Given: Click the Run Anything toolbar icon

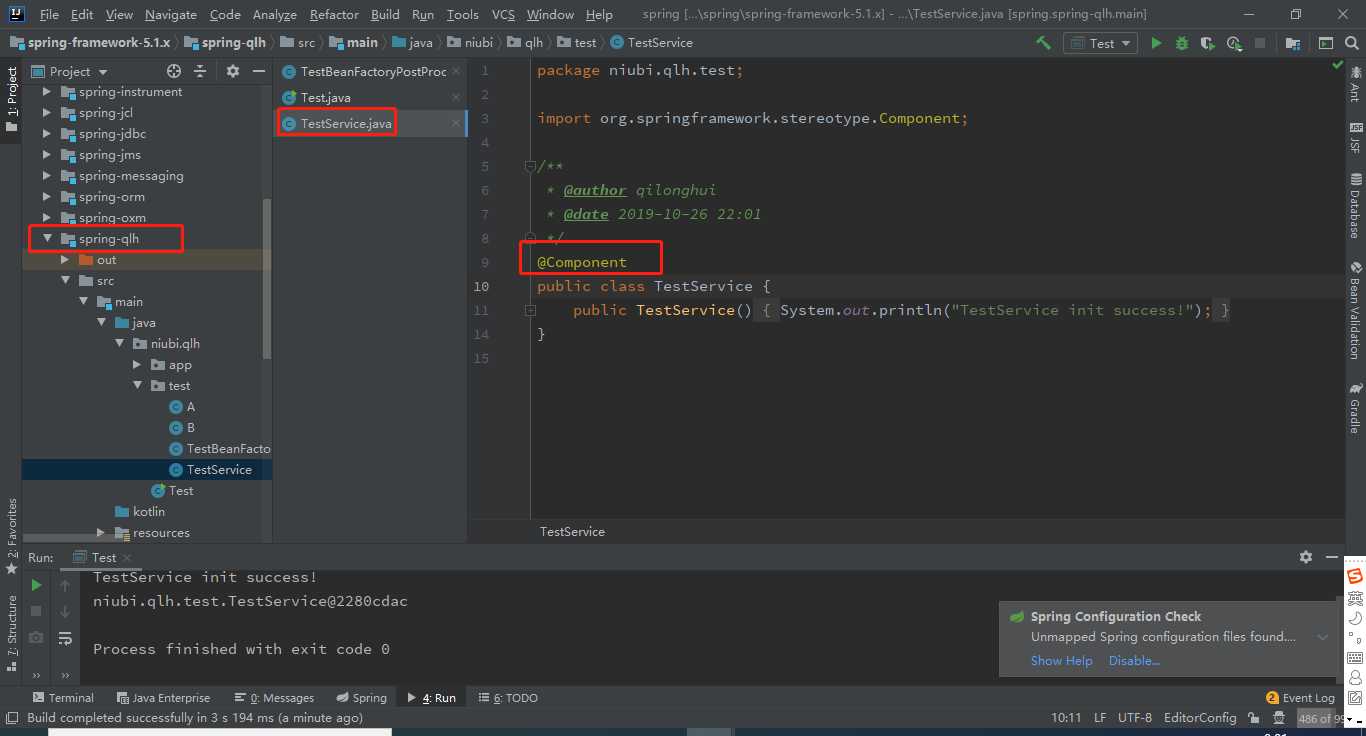Looking at the screenshot, I should point(1325,43).
